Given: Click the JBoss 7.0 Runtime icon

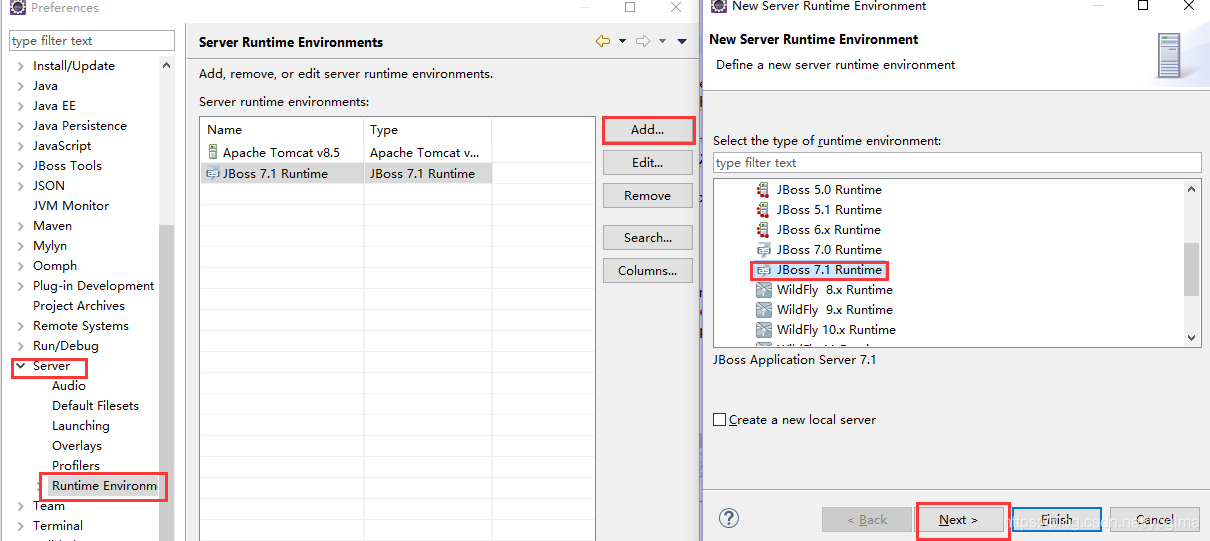Looking at the screenshot, I should (764, 249).
